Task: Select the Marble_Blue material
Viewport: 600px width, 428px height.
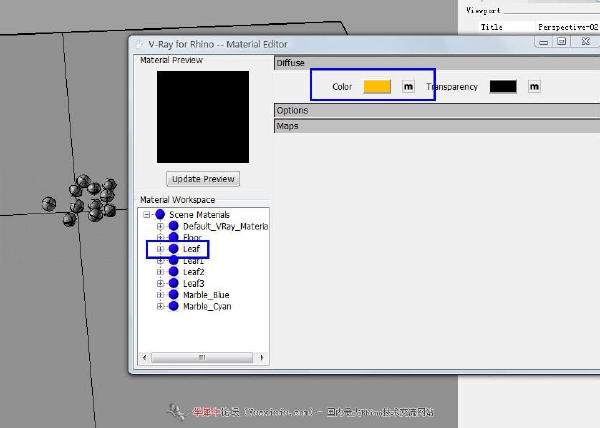Action: click(206, 295)
